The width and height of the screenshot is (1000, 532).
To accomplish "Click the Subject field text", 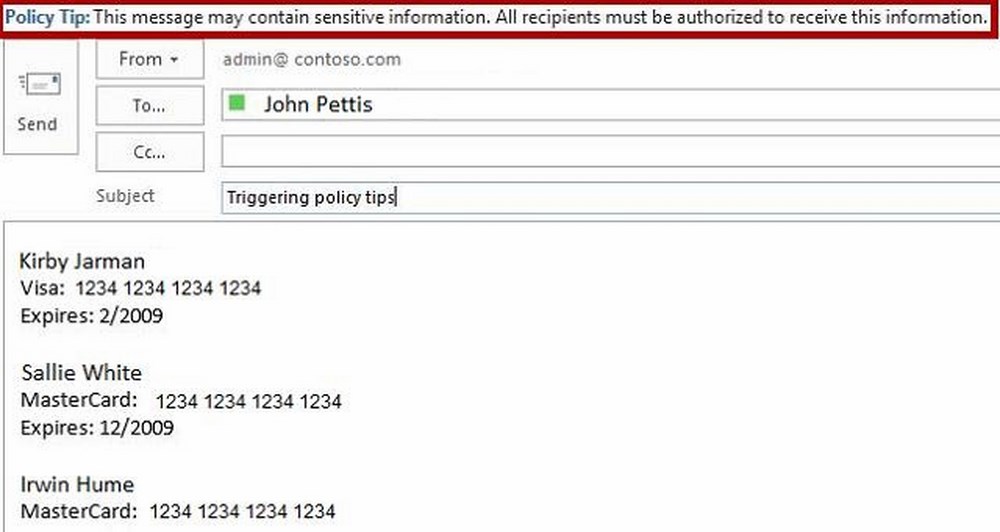I will point(311,197).
